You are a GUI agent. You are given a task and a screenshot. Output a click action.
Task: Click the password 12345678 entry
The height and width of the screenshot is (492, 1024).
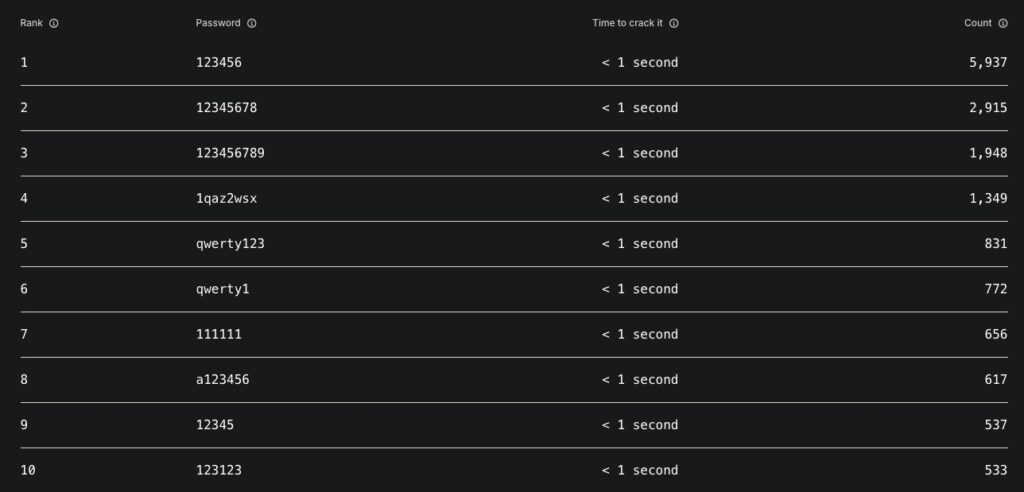click(x=227, y=108)
